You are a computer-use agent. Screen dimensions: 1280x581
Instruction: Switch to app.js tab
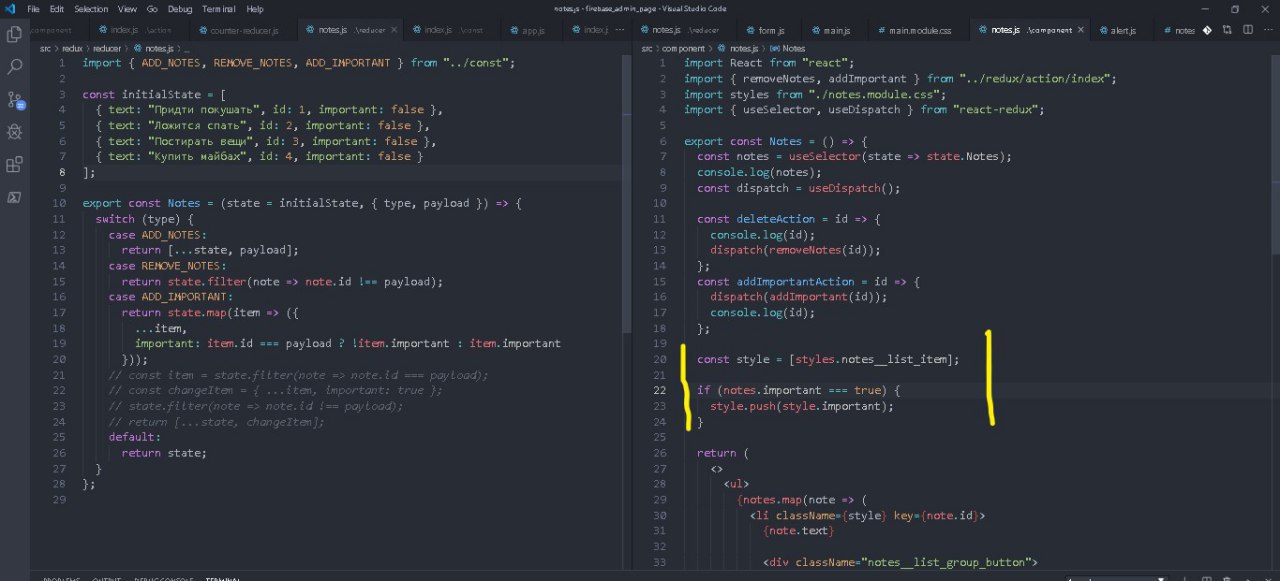(533, 30)
